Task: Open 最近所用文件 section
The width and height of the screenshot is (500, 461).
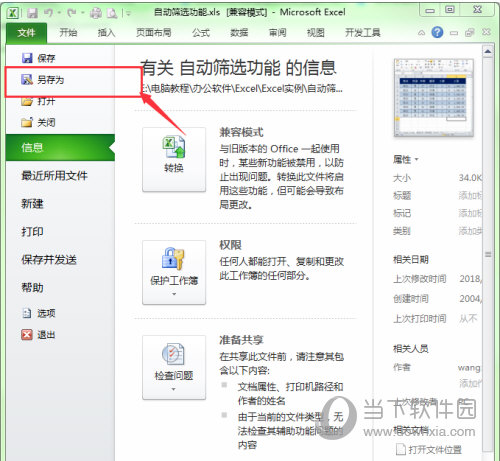Action: click(x=54, y=175)
